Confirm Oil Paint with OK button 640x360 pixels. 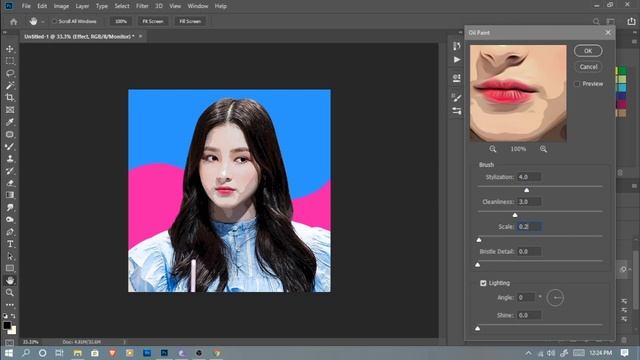coord(588,51)
